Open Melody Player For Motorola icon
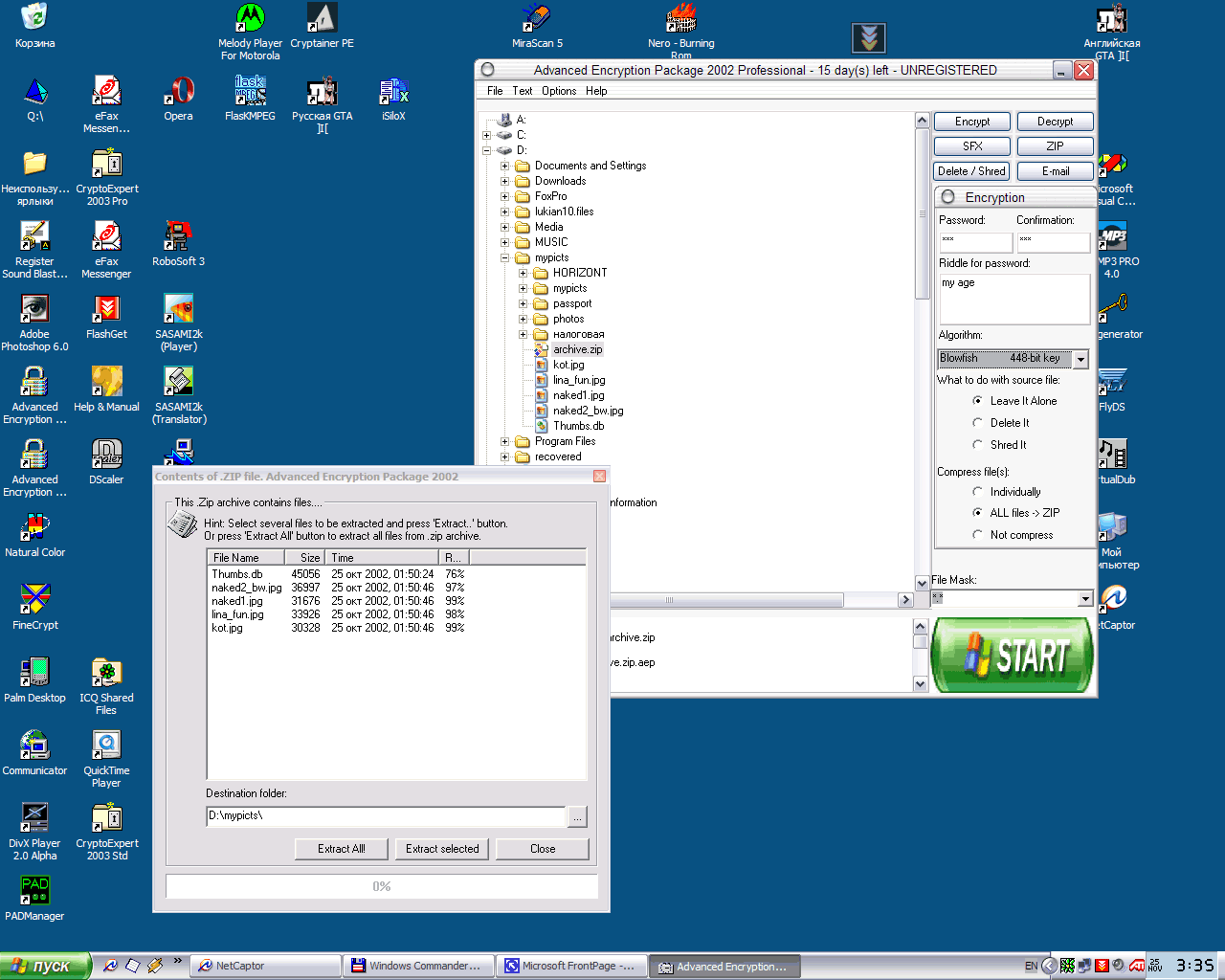The image size is (1225, 980). coord(250,32)
